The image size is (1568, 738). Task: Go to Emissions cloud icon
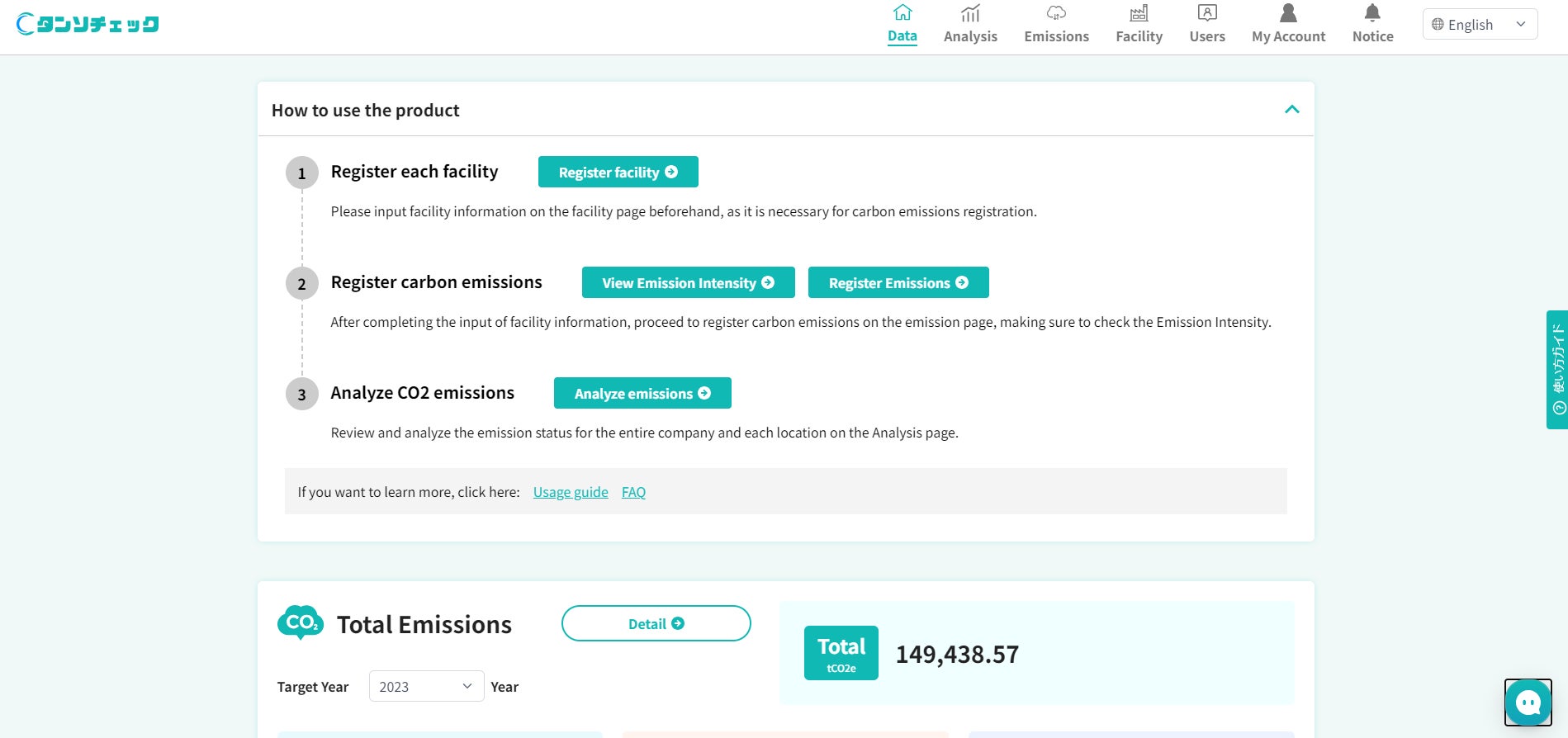tap(1056, 13)
